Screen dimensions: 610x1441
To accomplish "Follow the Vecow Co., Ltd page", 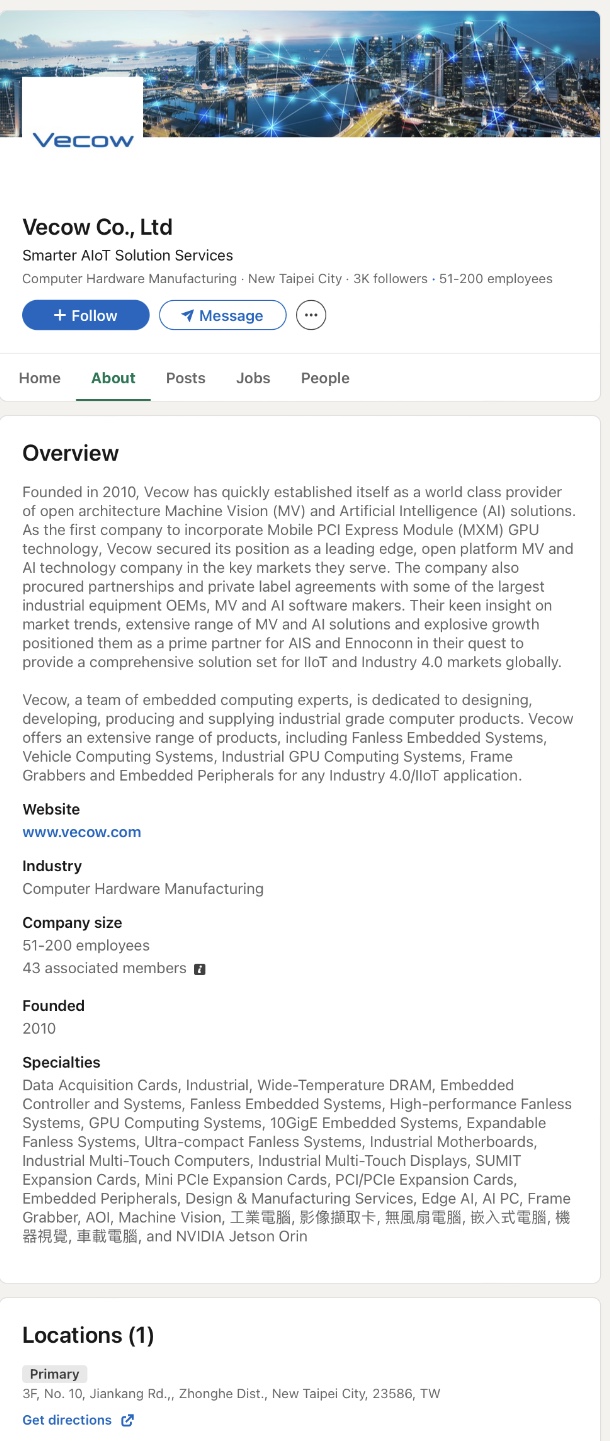I will [x=86, y=316].
